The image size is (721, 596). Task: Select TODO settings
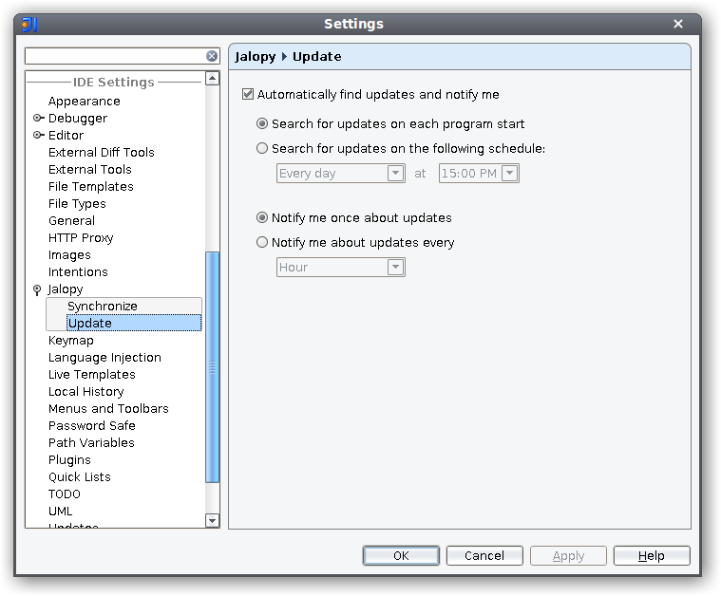click(x=64, y=494)
